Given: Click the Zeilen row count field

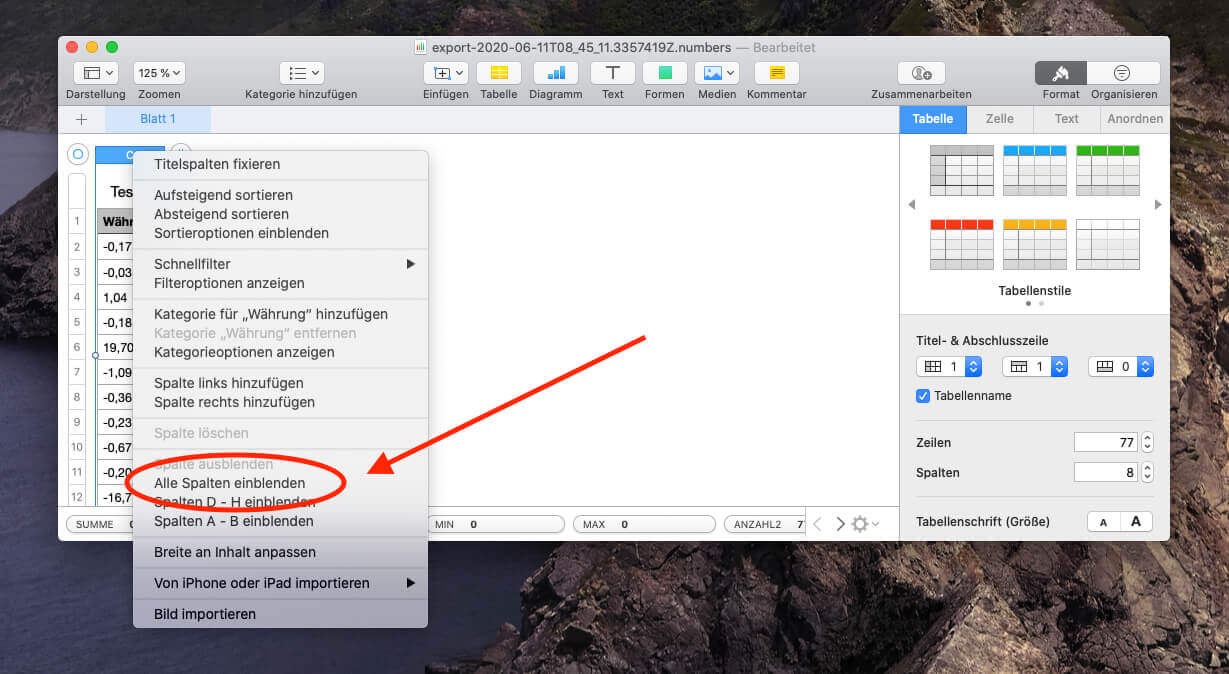Looking at the screenshot, I should [1106, 442].
